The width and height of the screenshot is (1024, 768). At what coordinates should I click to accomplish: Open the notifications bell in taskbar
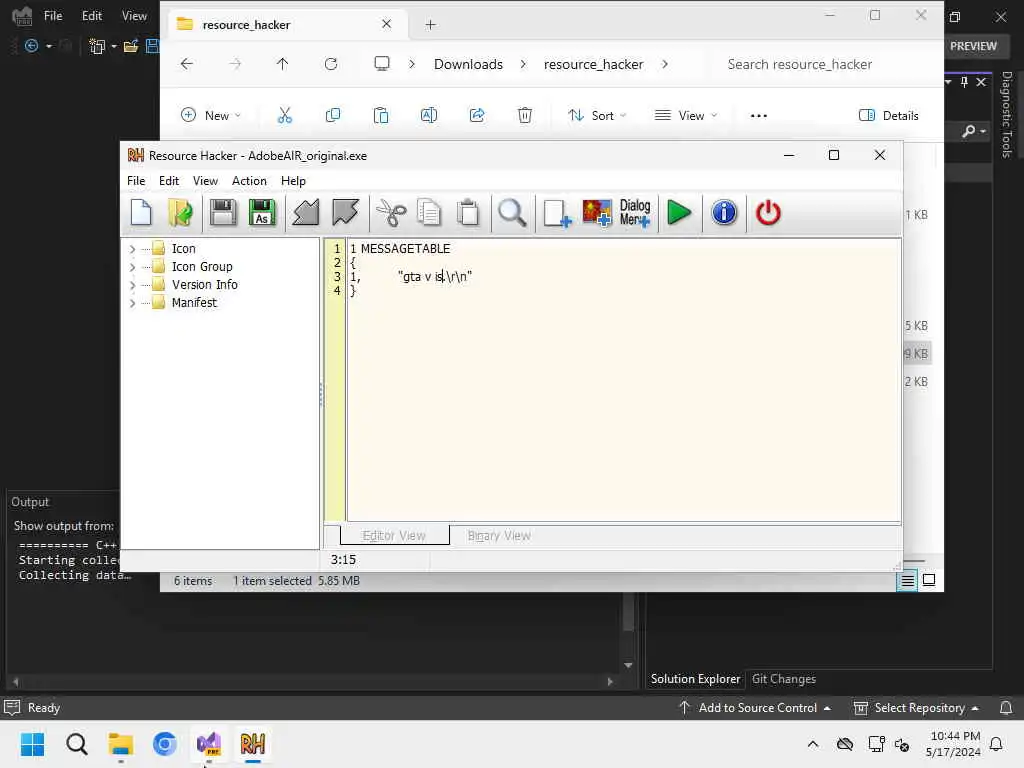[x=996, y=744]
